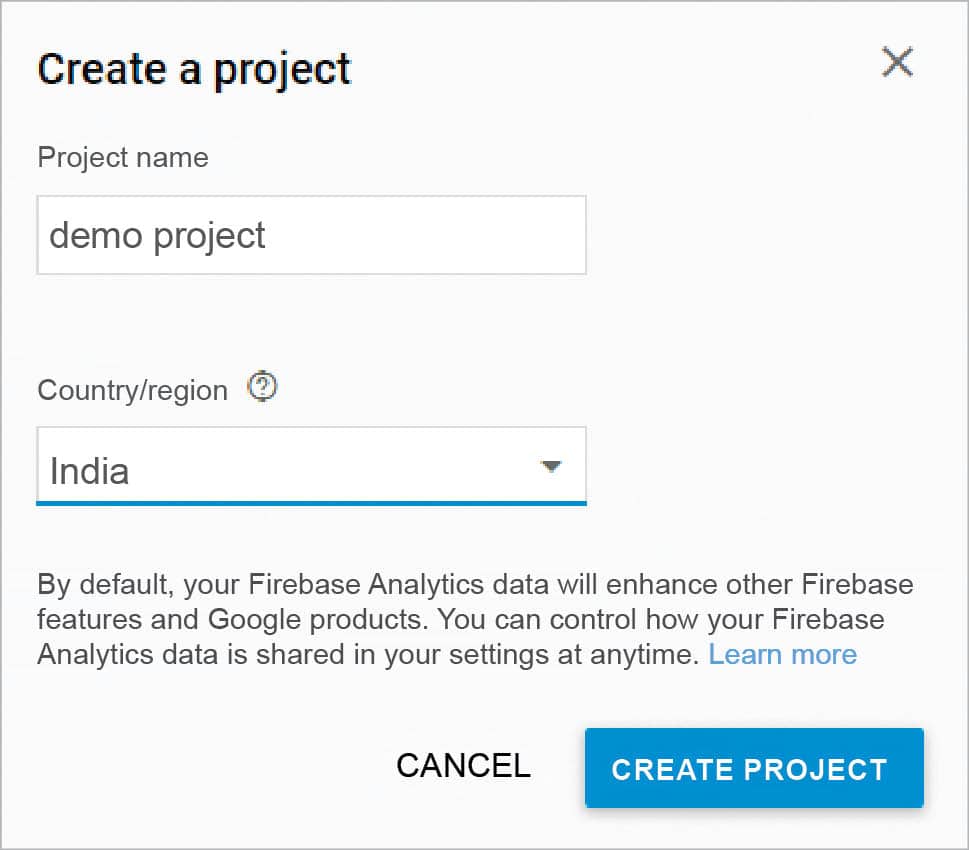Screen dimensions: 969x850
Task: Place cursor at end of 'demo project' textbox
Action: point(420,236)
